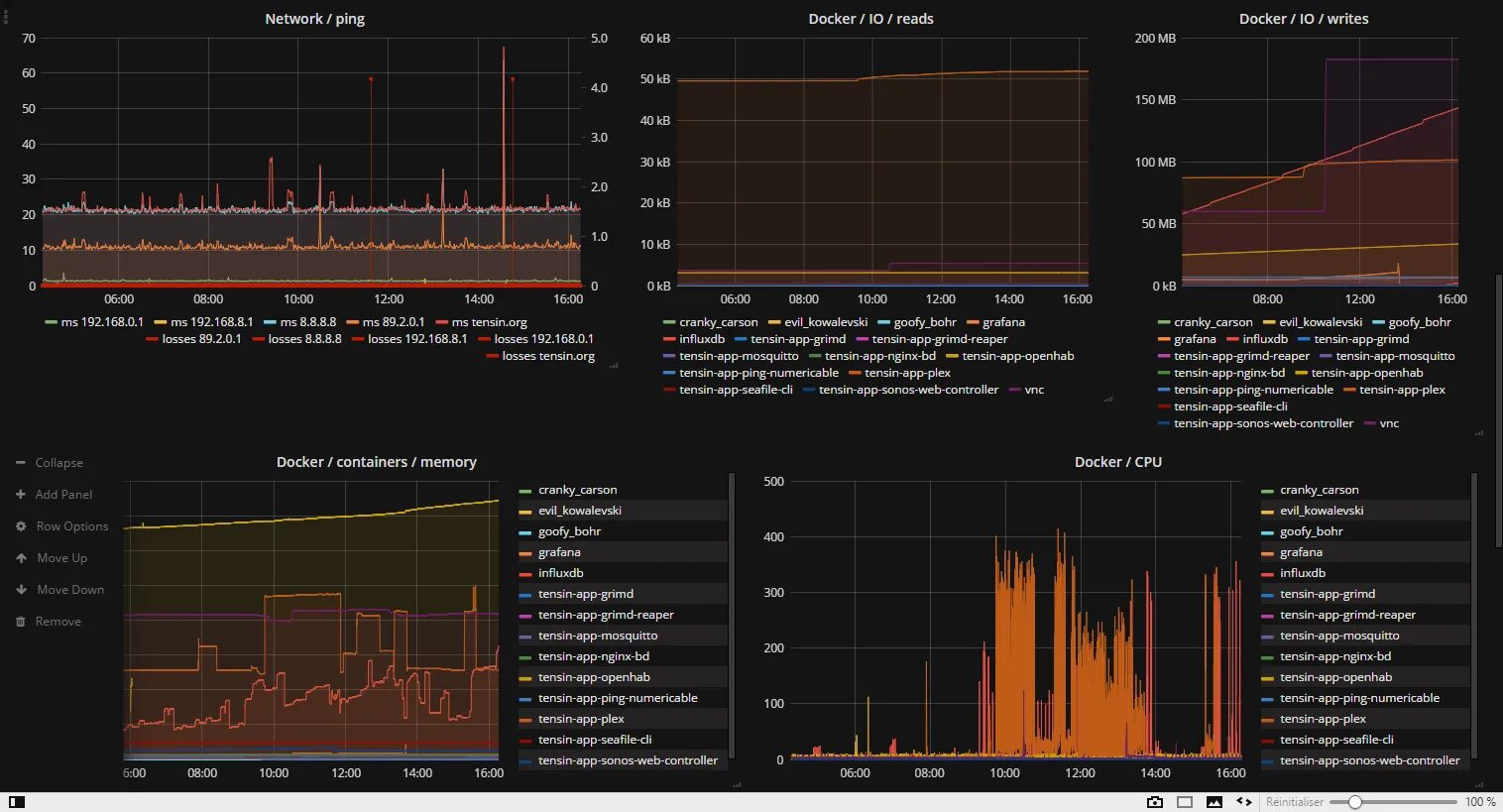This screenshot has height=812, width=1503.
Task: Select Move Up in the row menu
Action: click(52, 558)
